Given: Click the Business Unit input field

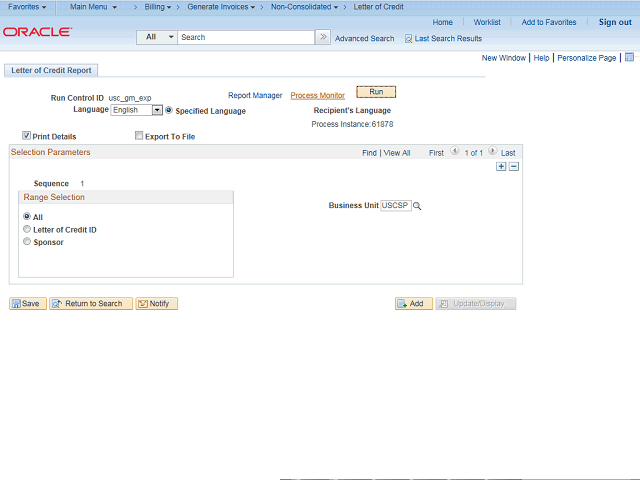Looking at the screenshot, I should 396,205.
